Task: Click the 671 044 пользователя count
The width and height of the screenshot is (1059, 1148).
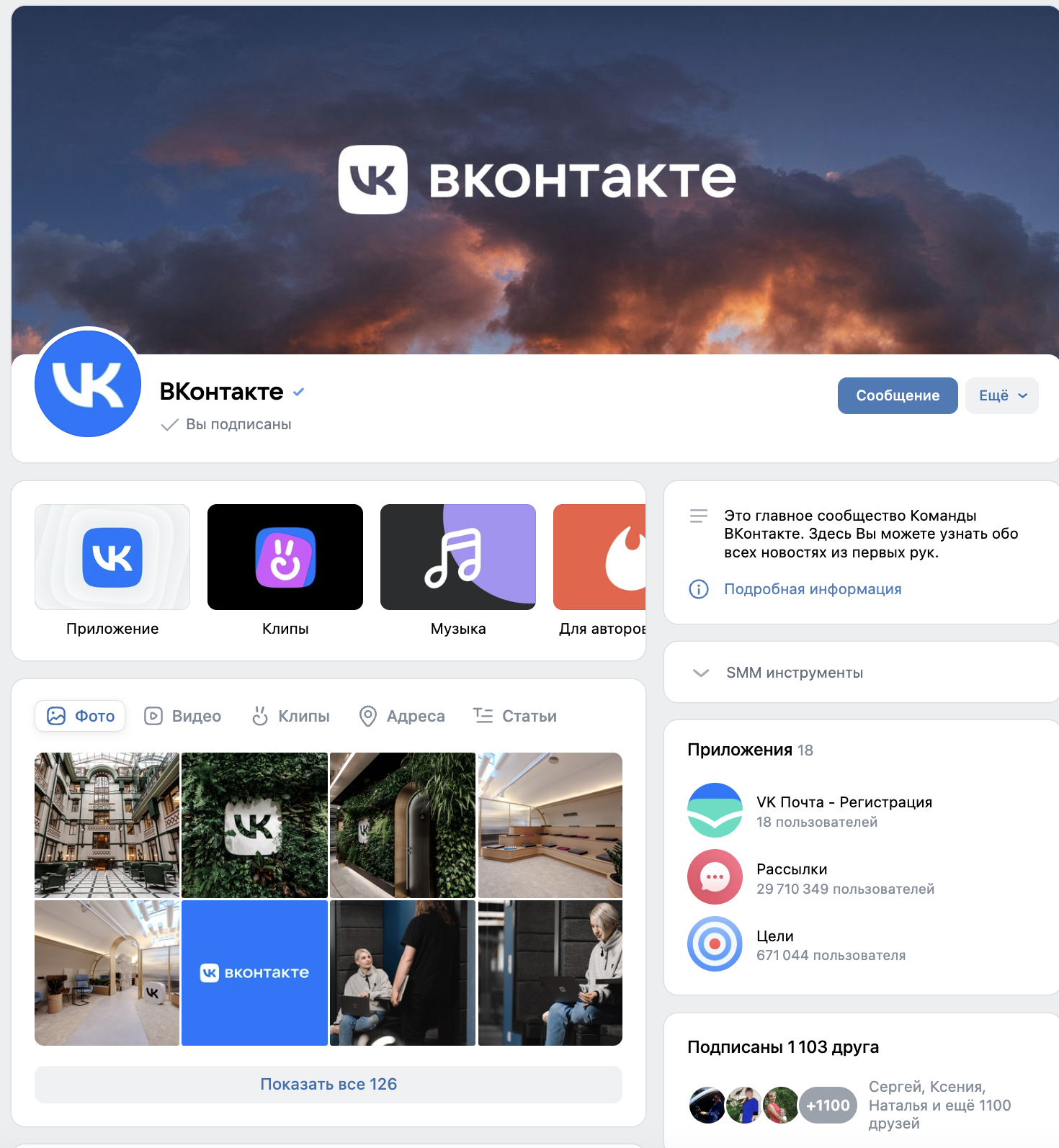Action: click(x=831, y=956)
